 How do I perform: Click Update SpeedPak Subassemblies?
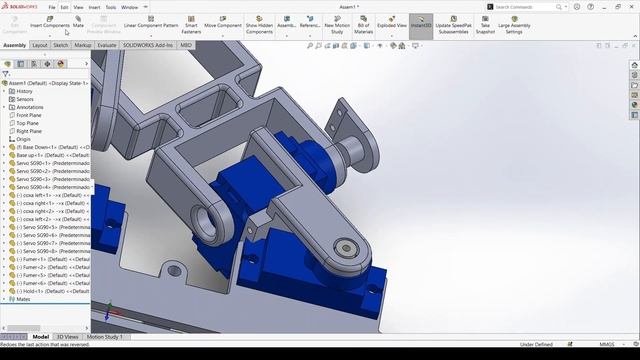453,25
